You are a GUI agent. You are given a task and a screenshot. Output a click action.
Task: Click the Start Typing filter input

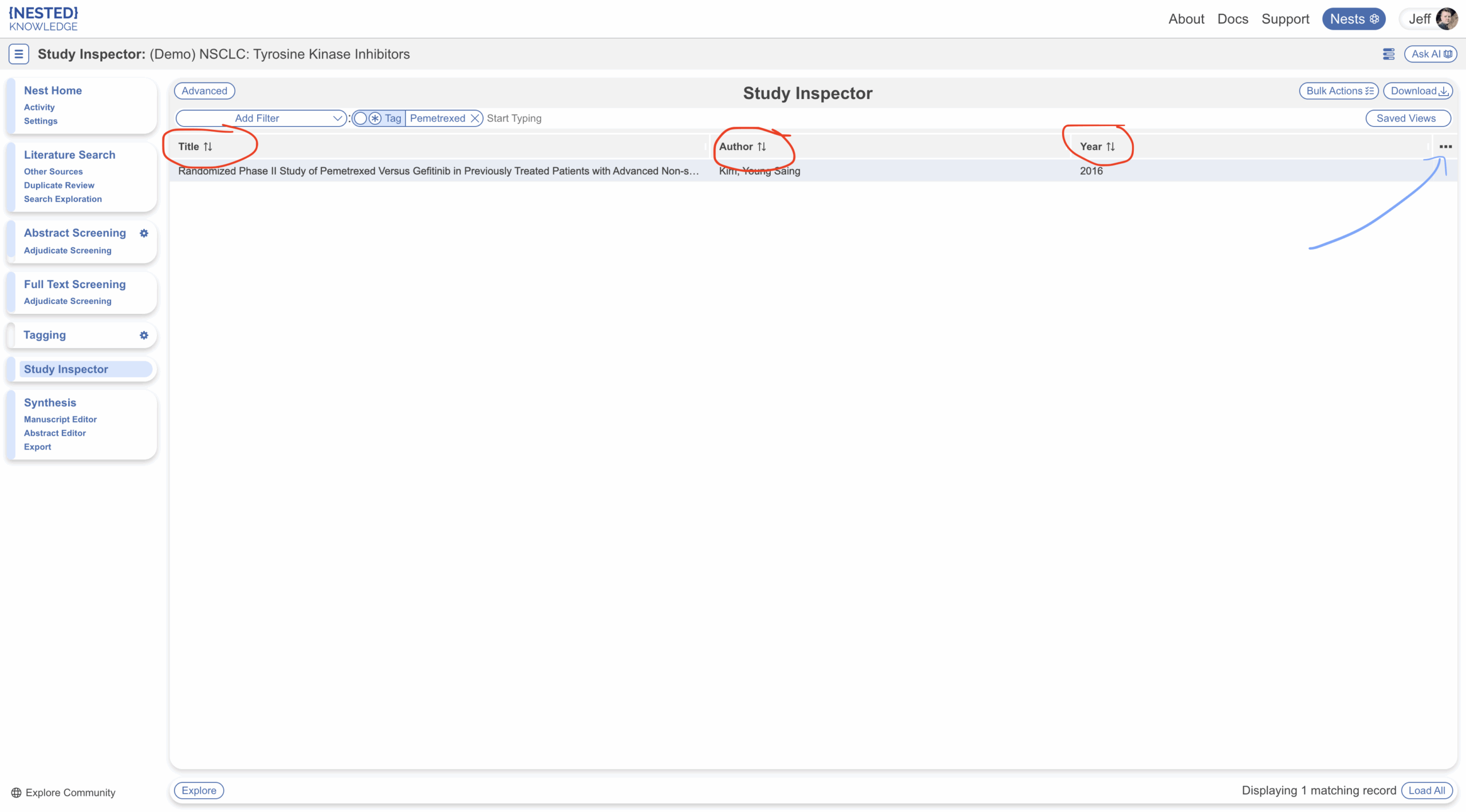coord(514,118)
